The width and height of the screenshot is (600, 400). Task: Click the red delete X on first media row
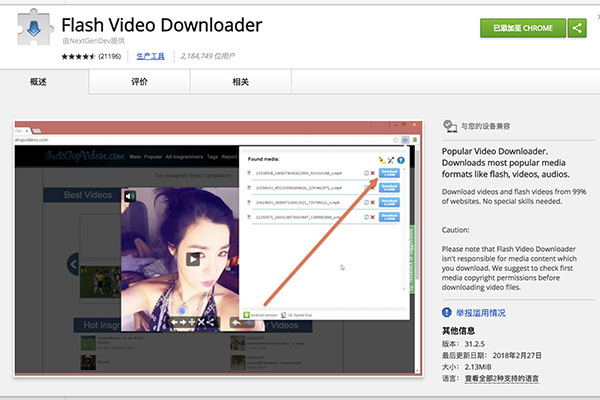click(373, 173)
